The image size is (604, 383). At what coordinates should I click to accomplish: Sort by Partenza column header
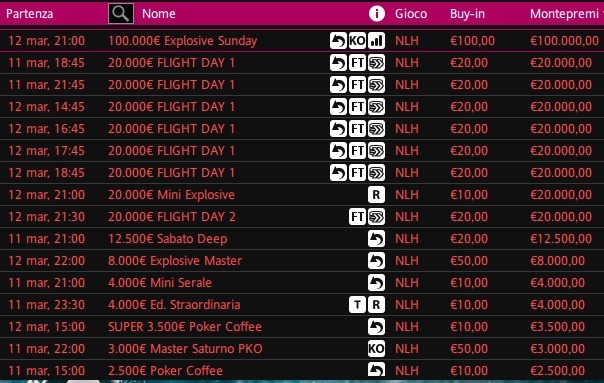30,14
